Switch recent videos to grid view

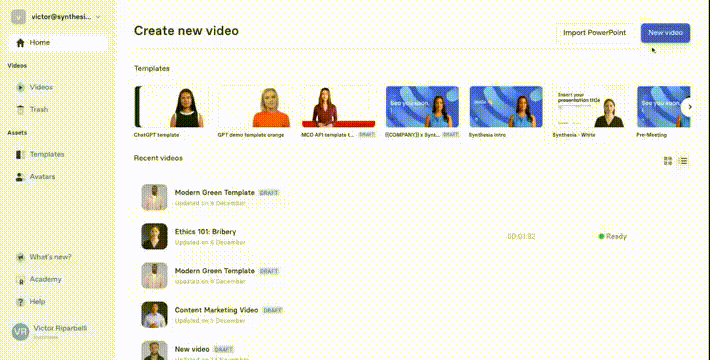(x=668, y=161)
